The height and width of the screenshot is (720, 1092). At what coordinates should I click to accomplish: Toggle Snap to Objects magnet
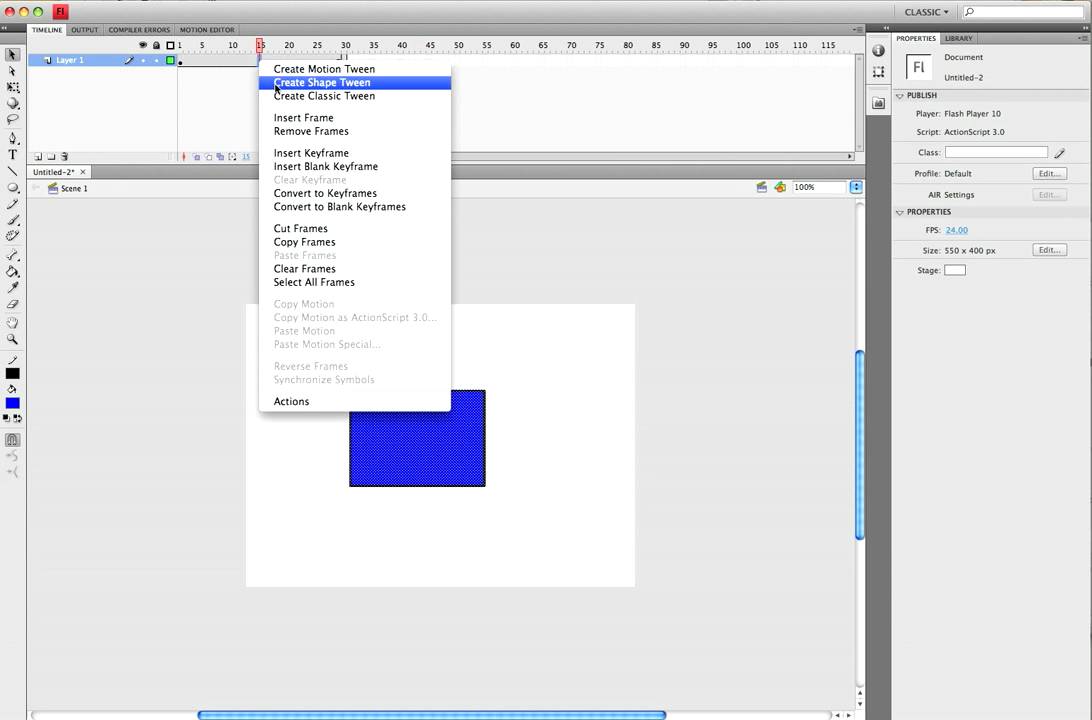click(13, 439)
